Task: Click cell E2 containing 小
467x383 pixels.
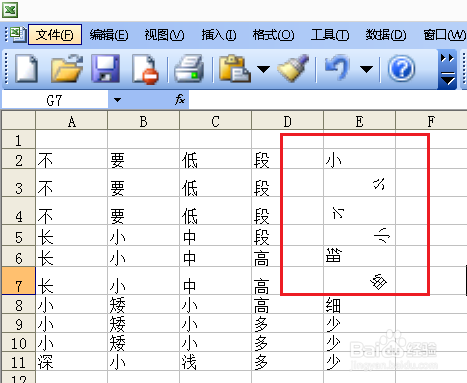Action: point(360,159)
